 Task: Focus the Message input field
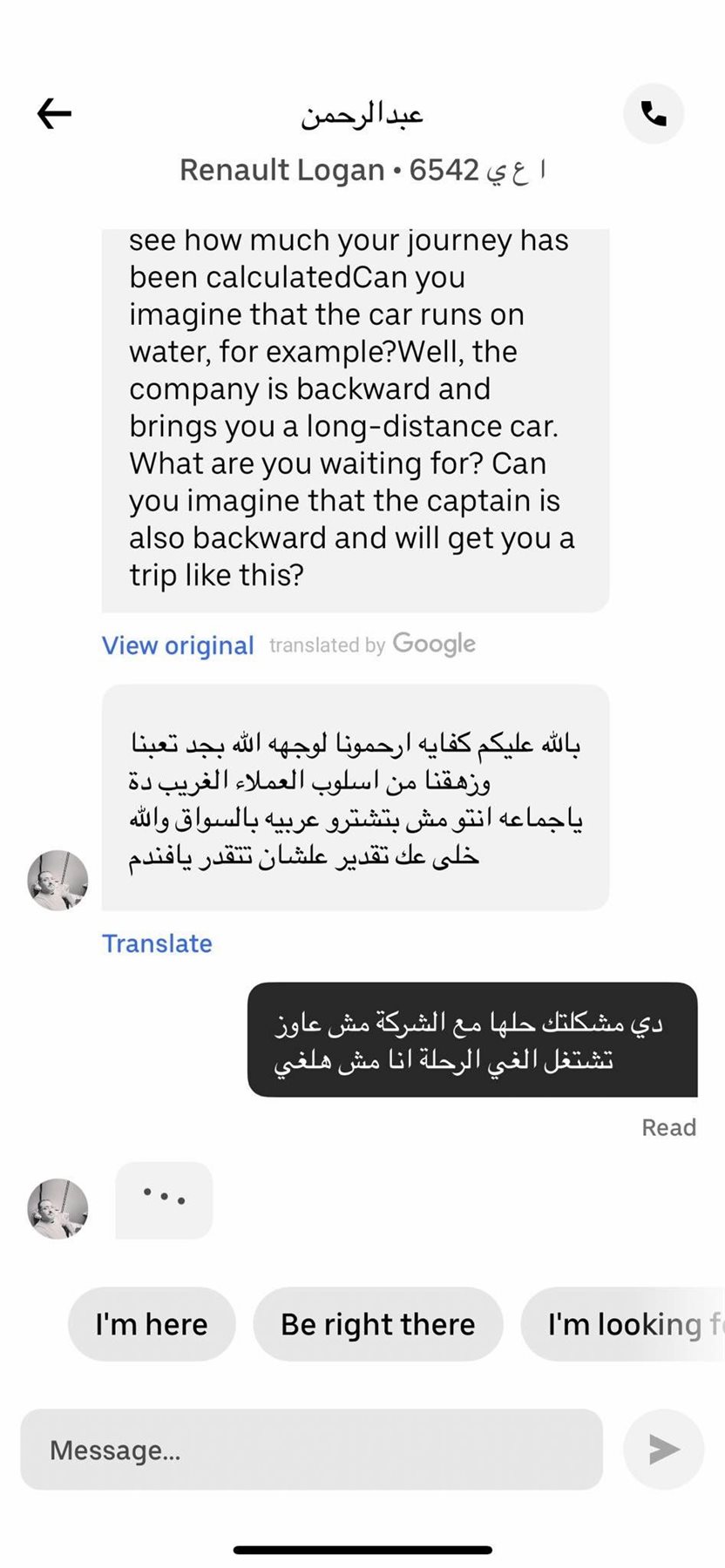coord(312,1450)
